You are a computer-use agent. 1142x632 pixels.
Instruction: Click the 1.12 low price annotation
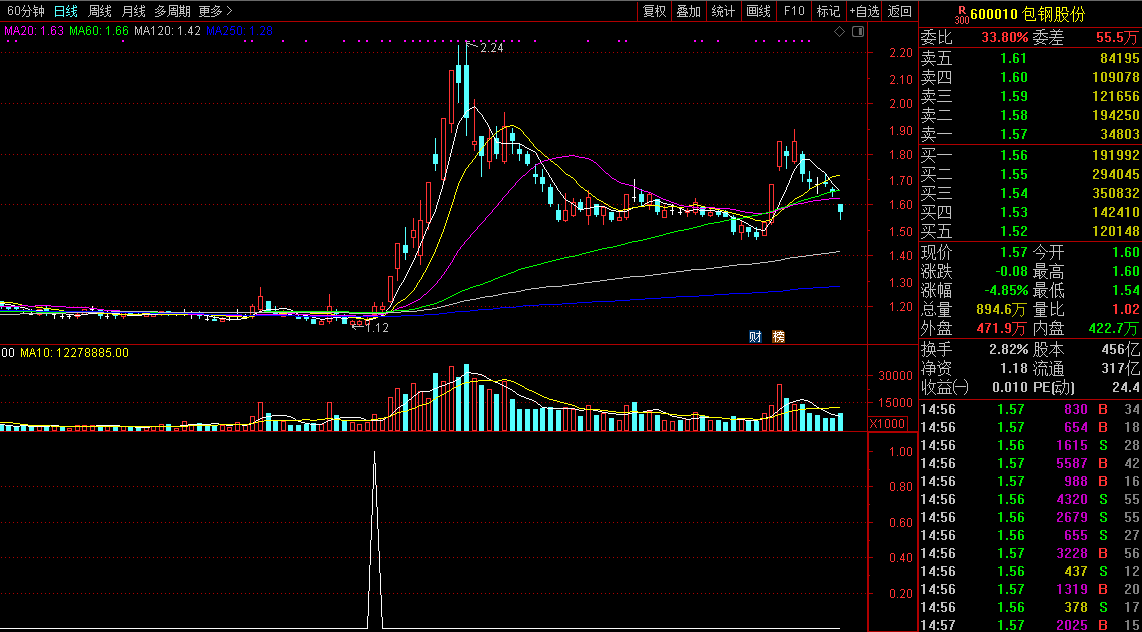pyautogui.click(x=377, y=328)
